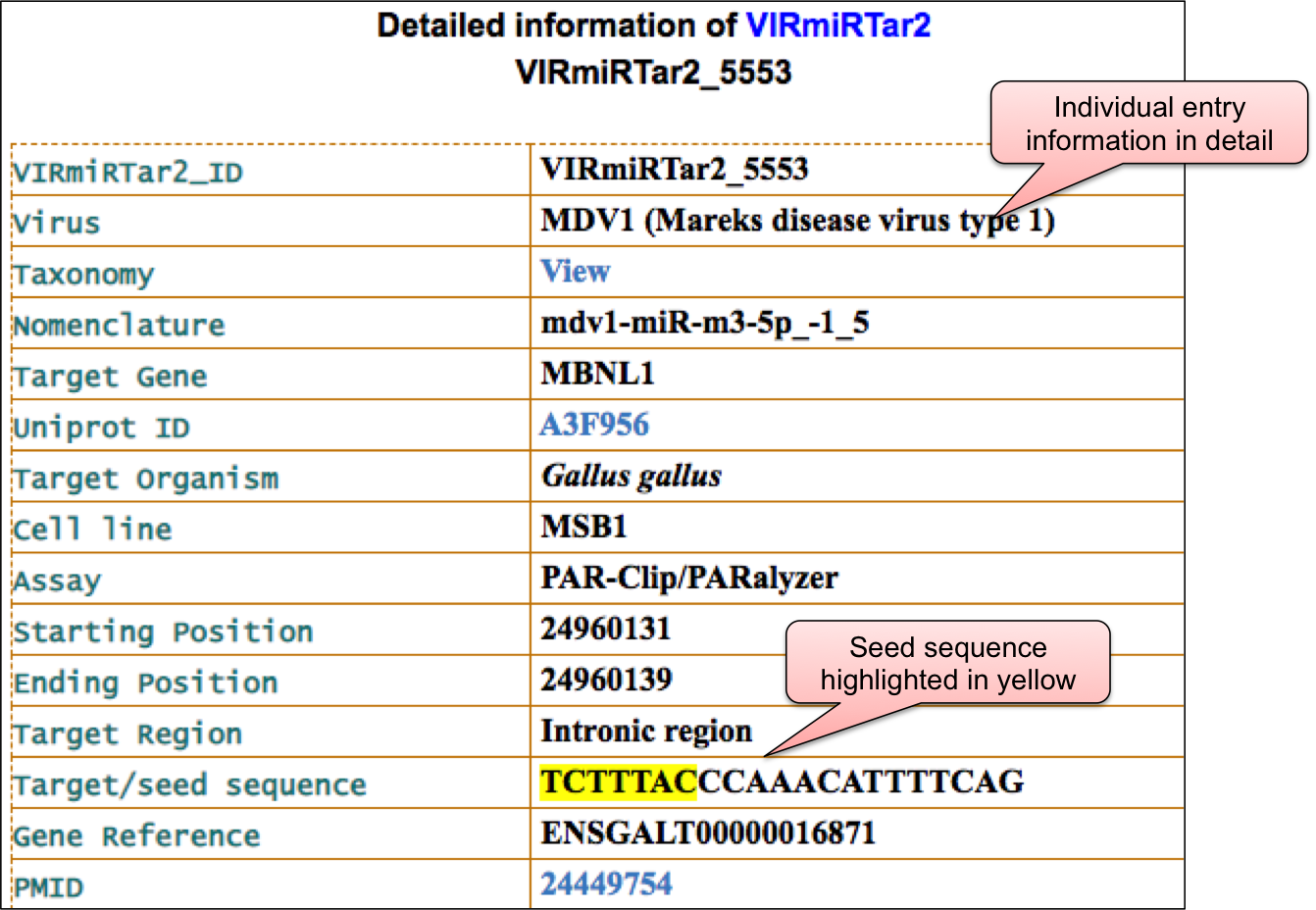Open Uniprot ID A3F956 link
This screenshot has width=1316, height=910.
pos(594,425)
